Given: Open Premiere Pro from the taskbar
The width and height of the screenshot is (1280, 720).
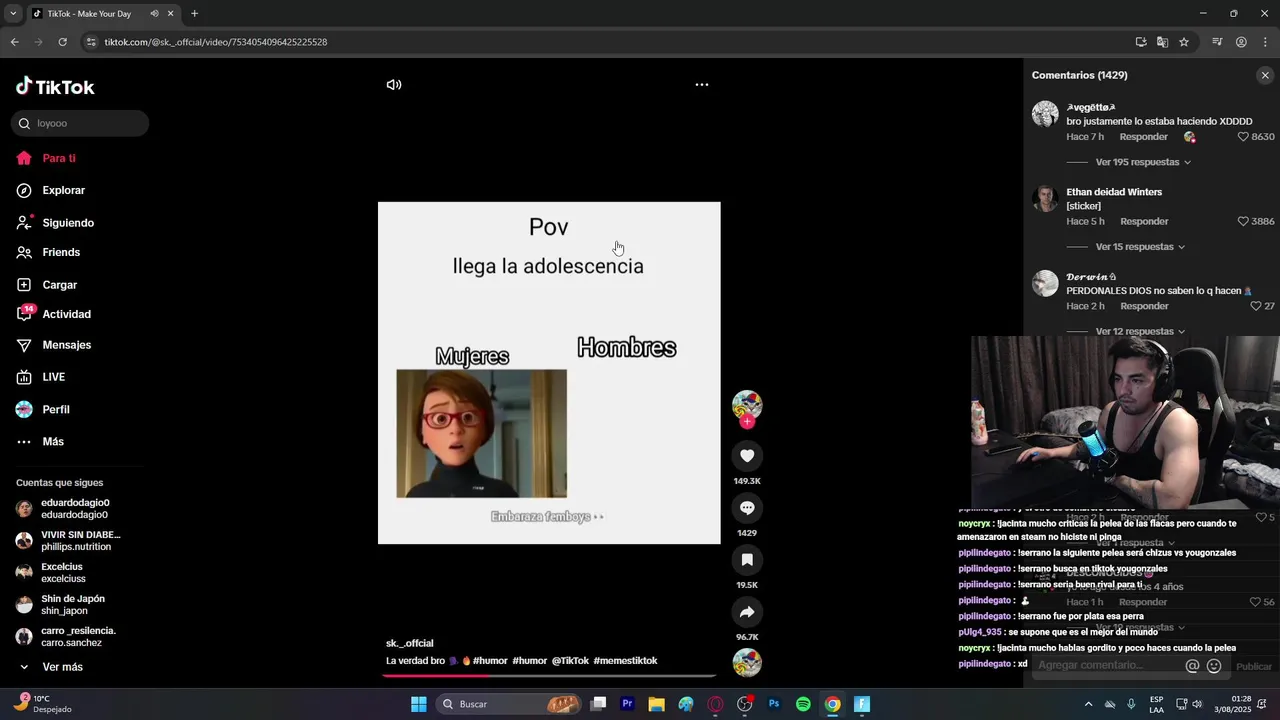Looking at the screenshot, I should coord(627,704).
